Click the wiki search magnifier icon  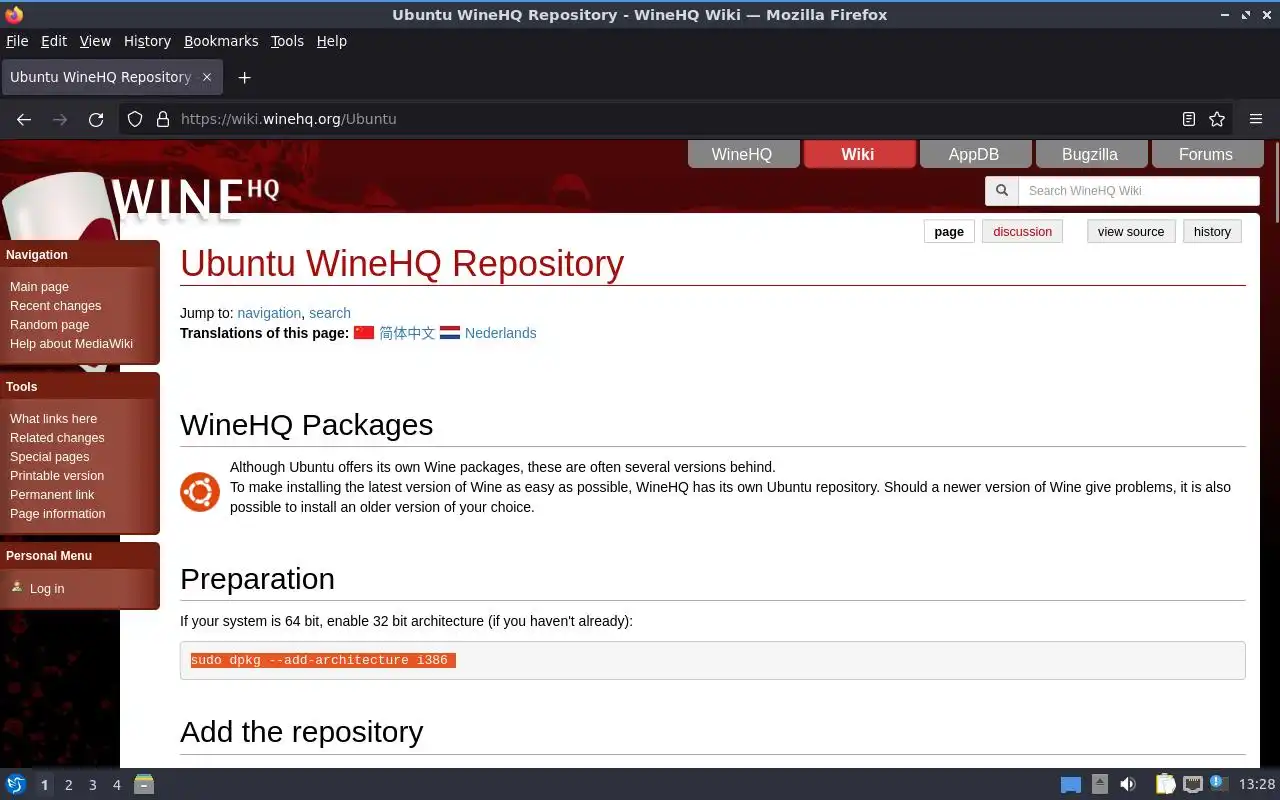point(1001,191)
